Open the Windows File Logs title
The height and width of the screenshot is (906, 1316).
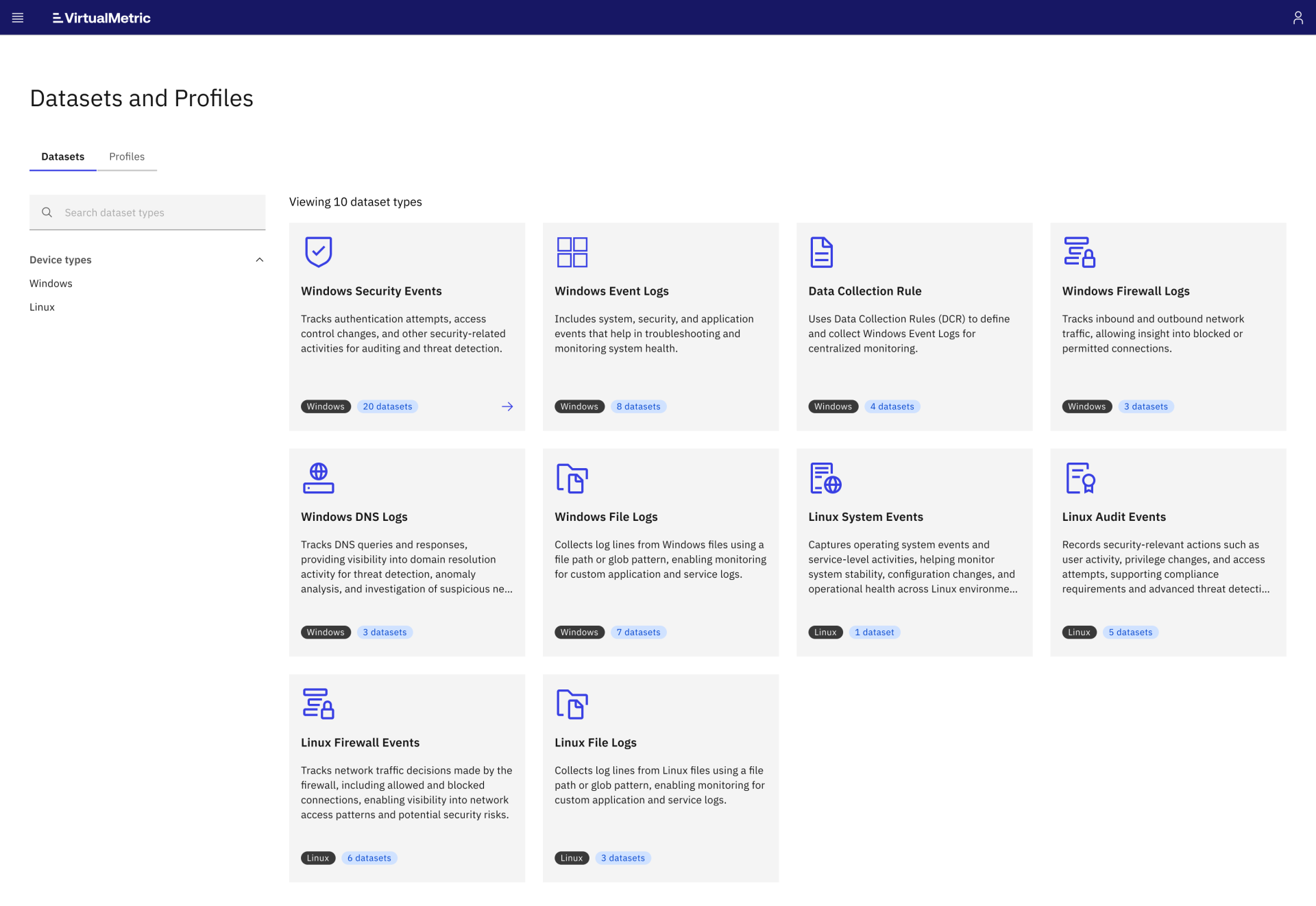(606, 517)
